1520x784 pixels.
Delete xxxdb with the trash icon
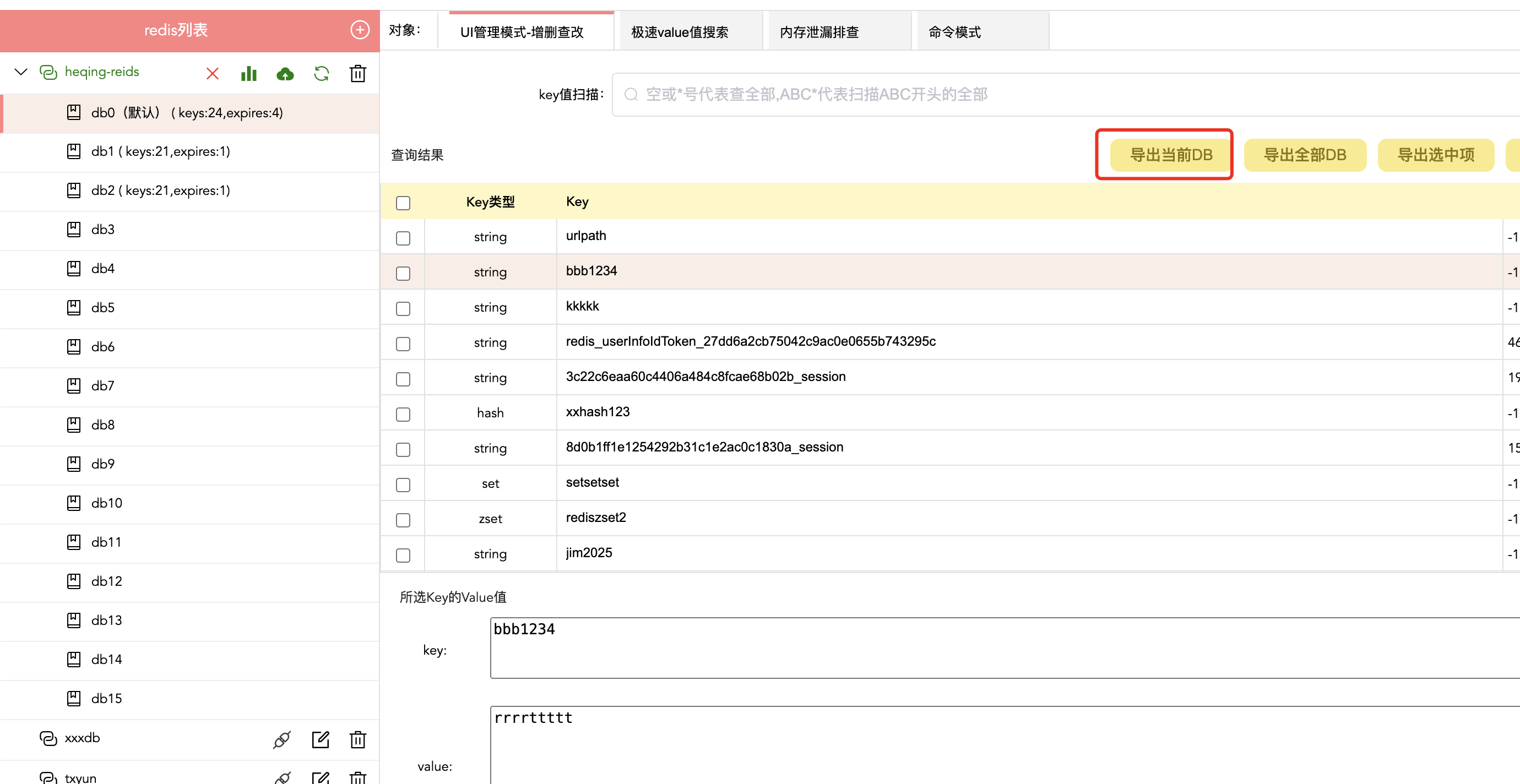357,739
